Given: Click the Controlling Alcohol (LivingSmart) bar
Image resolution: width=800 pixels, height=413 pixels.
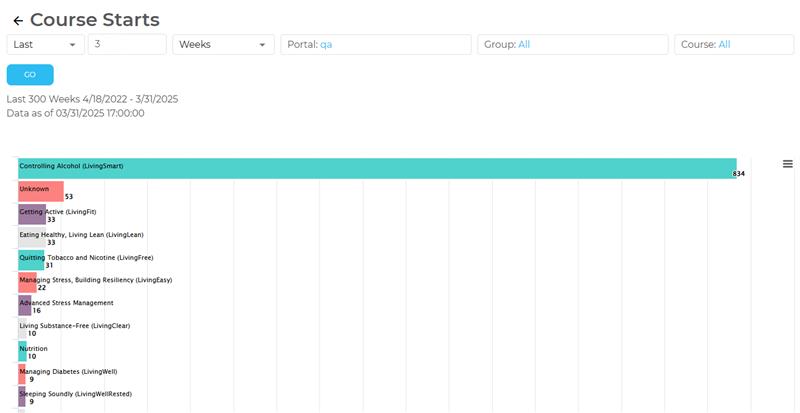Looking at the screenshot, I should point(377,168).
